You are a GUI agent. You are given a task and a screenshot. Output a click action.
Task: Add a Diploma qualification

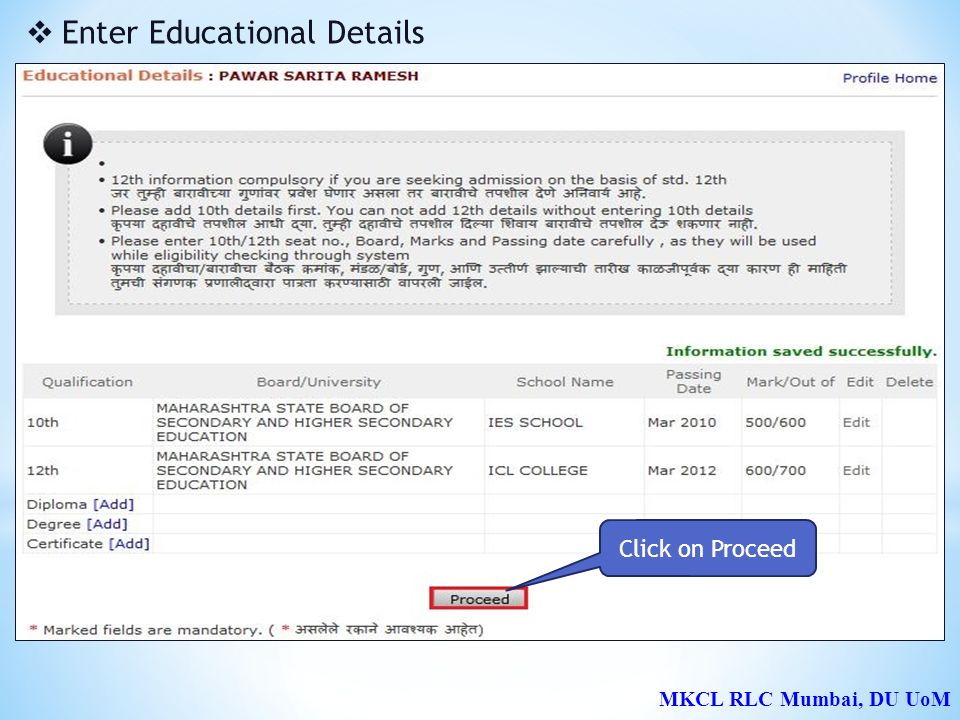click(113, 504)
